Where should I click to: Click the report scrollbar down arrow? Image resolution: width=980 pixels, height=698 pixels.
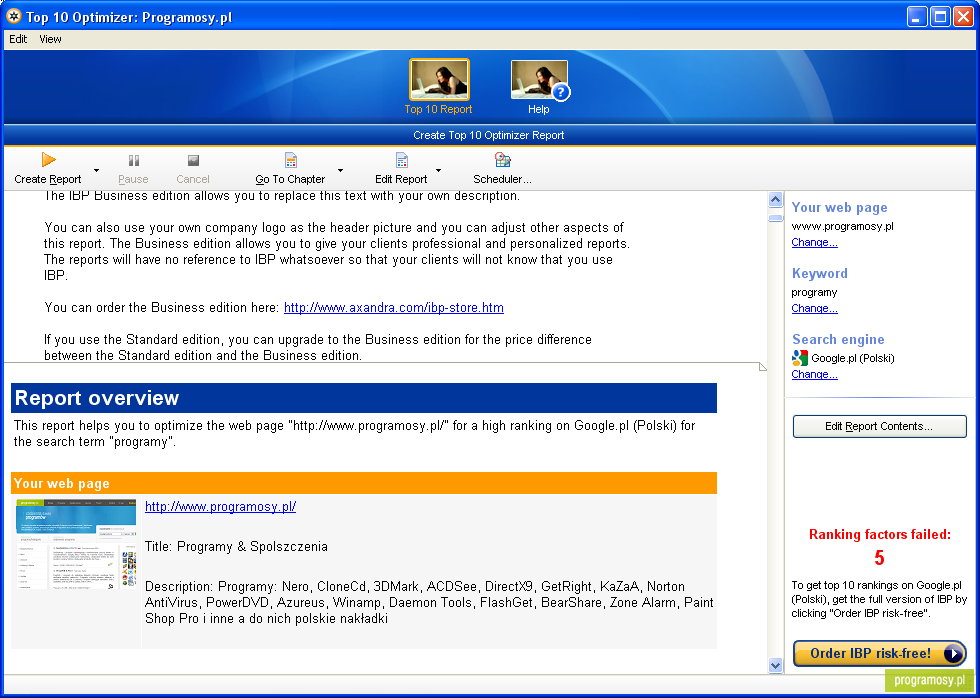[776, 666]
